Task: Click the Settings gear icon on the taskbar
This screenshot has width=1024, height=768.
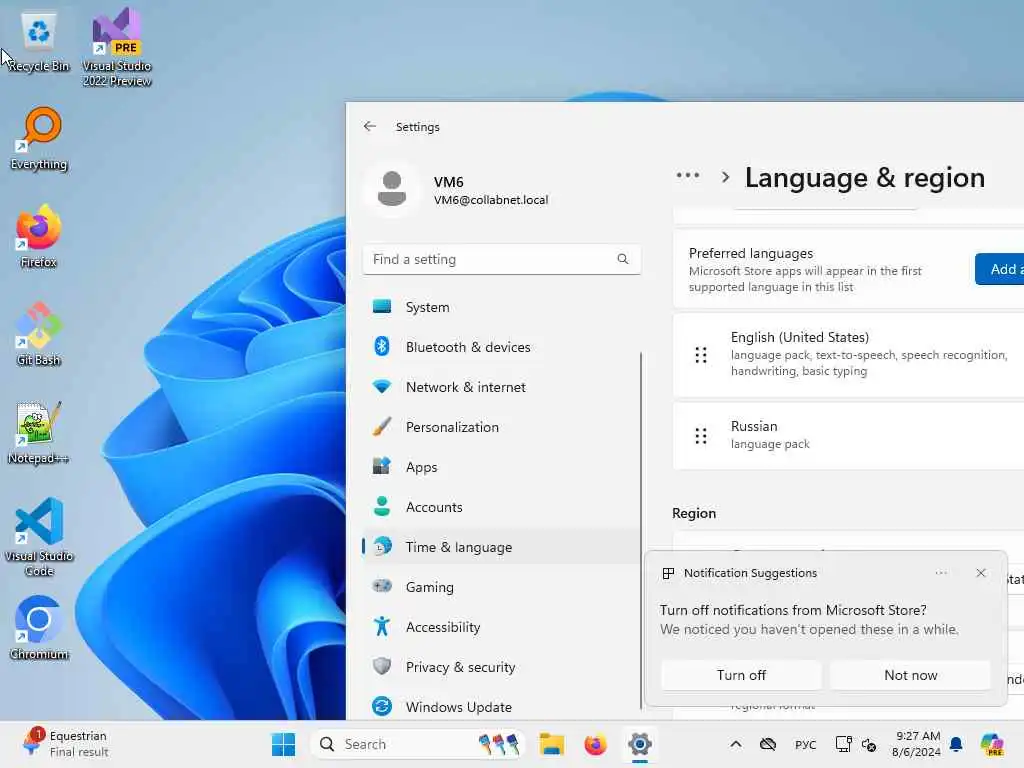Action: coord(639,744)
